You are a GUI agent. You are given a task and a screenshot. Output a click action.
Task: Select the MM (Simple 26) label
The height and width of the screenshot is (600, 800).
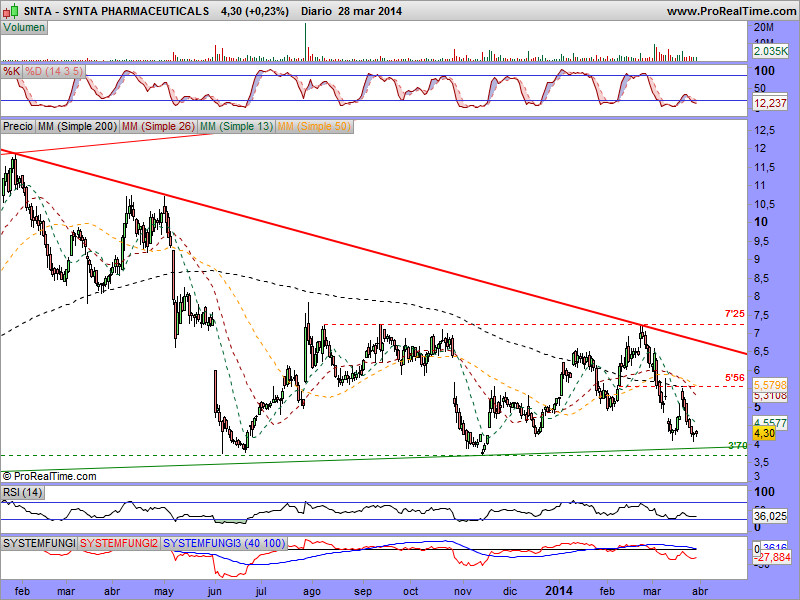pyautogui.click(x=158, y=126)
